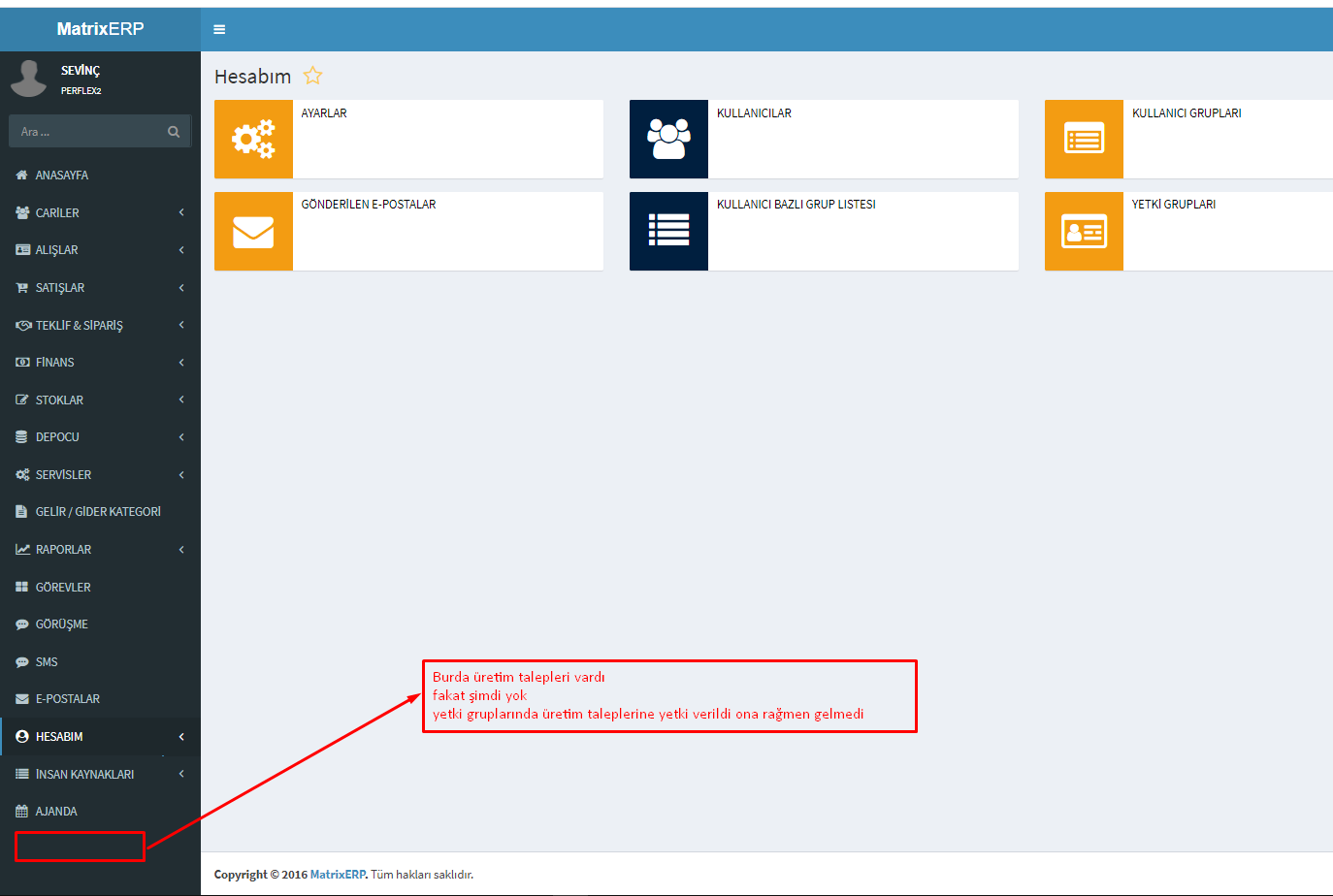Expand the Cariler sidebar menu chevron
1333x896 pixels.
pyautogui.click(x=181, y=212)
